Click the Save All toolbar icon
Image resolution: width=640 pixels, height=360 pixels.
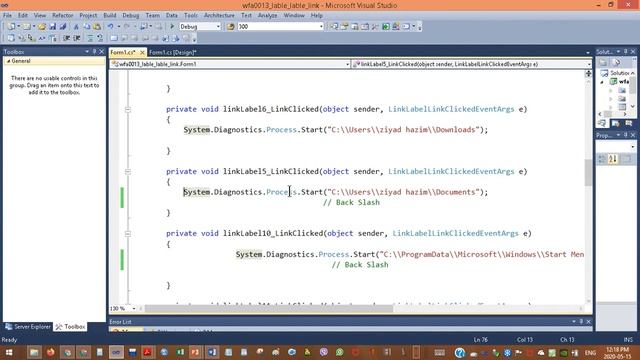tap(62, 27)
